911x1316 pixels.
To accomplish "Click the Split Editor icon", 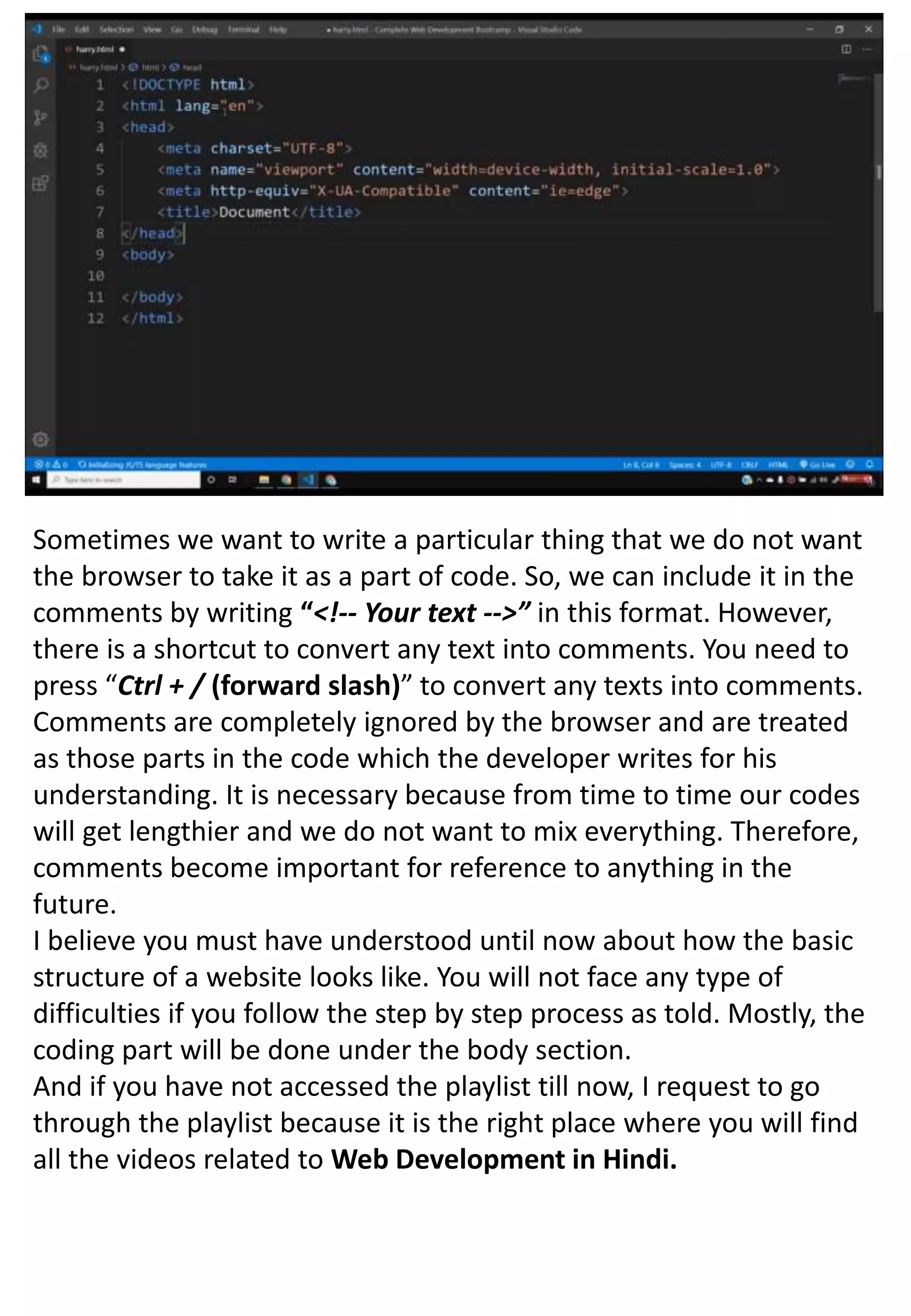I will 847,49.
